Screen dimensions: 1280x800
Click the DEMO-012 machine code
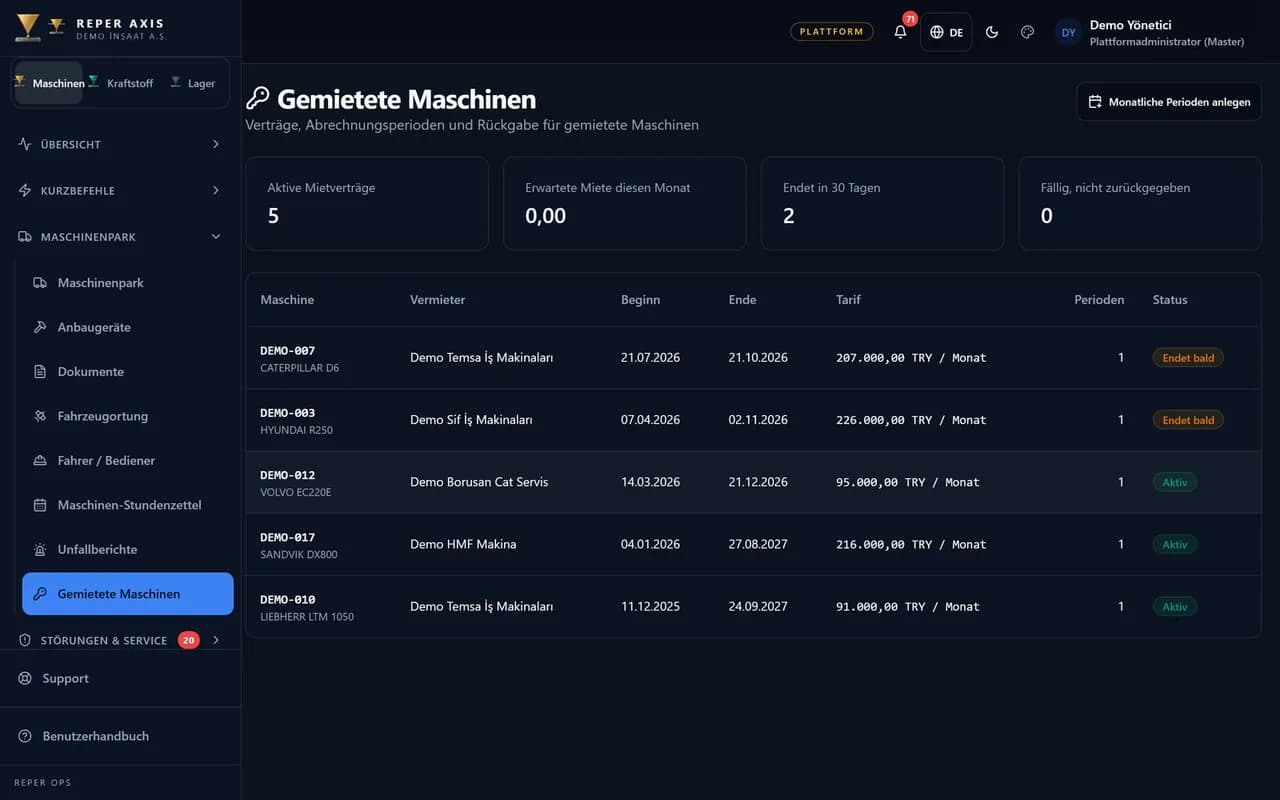pyautogui.click(x=287, y=475)
